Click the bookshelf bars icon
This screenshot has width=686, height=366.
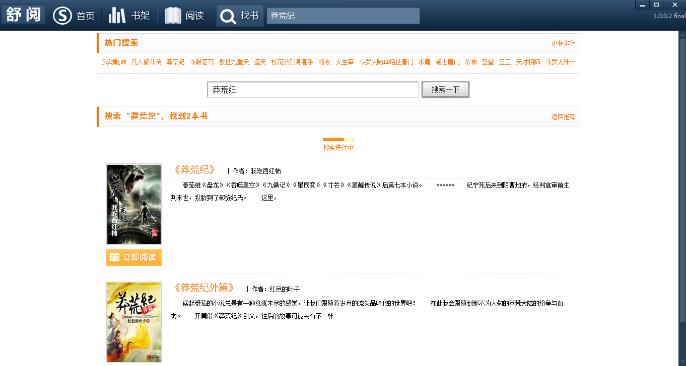click(117, 16)
